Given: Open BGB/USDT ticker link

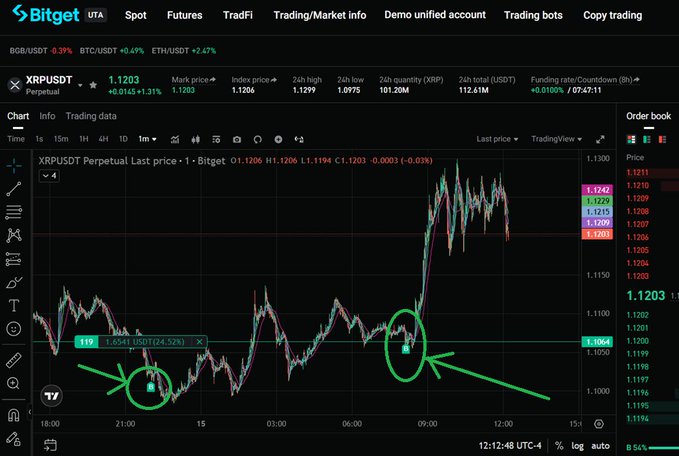Looking at the screenshot, I should (41, 51).
